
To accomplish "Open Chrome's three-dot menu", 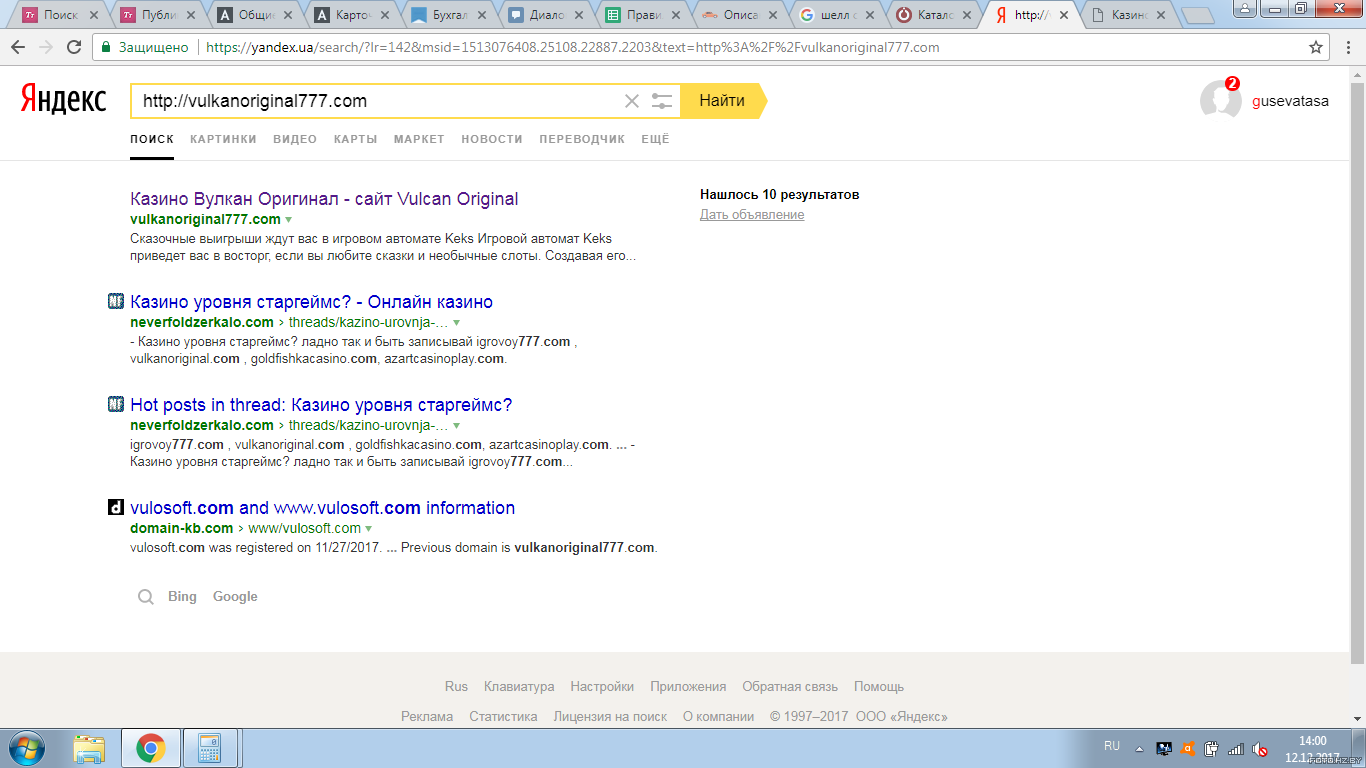I will pos(1348,47).
